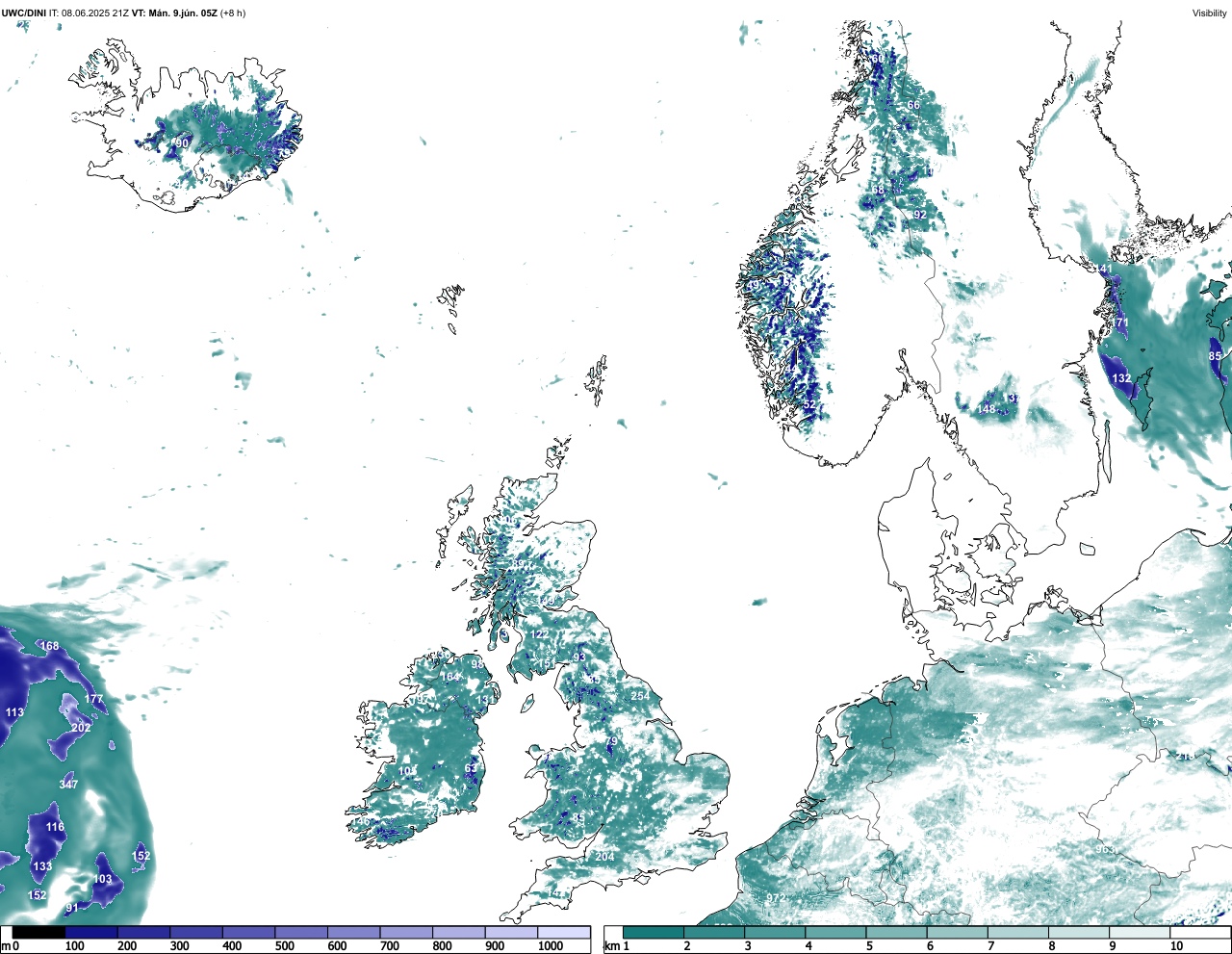The width and height of the screenshot is (1232, 954).
Task: Click the '10' tick label on kilometre scale
Action: 1176,946
